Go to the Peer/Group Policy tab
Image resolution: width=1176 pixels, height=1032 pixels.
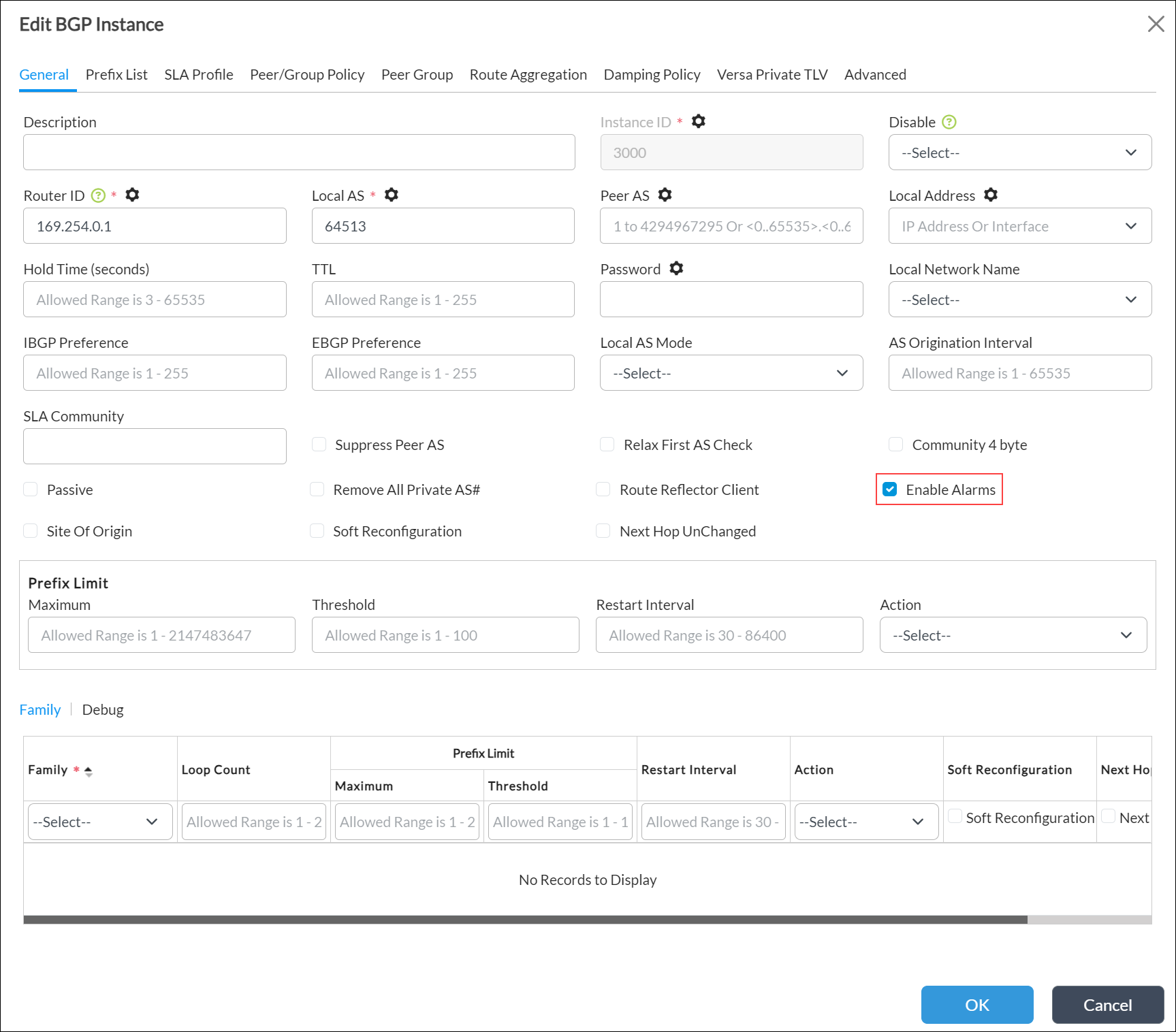coord(307,75)
